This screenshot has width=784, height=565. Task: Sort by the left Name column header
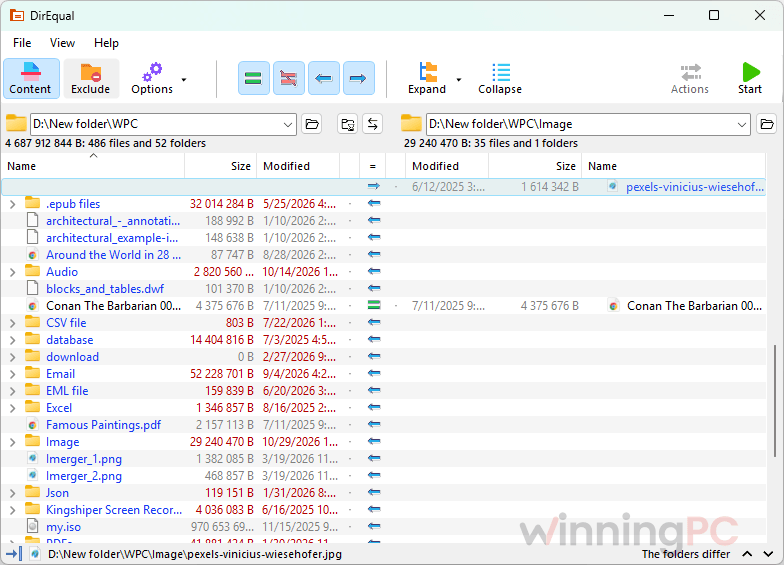tap(93, 166)
